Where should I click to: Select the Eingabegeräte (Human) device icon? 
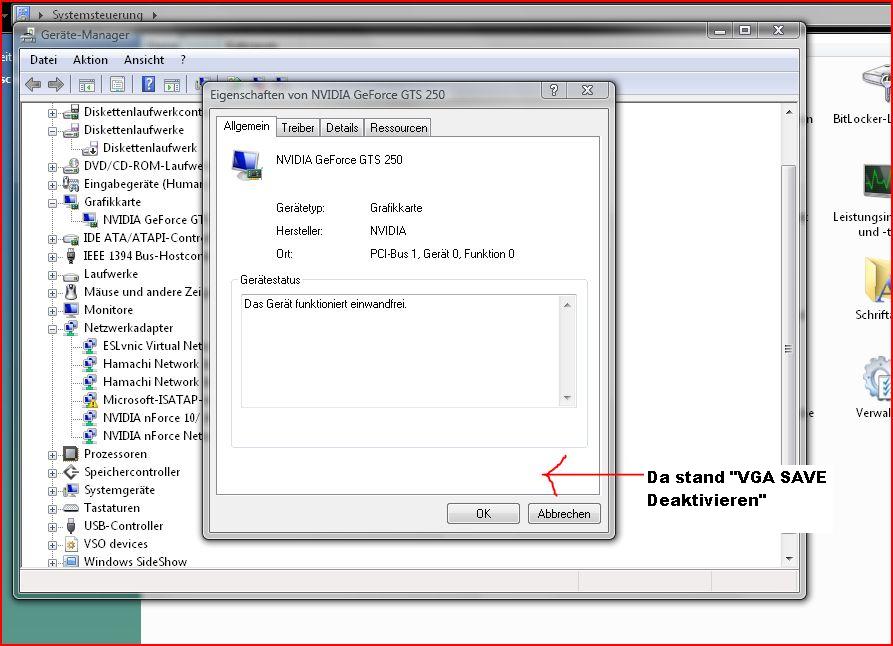tap(71, 184)
